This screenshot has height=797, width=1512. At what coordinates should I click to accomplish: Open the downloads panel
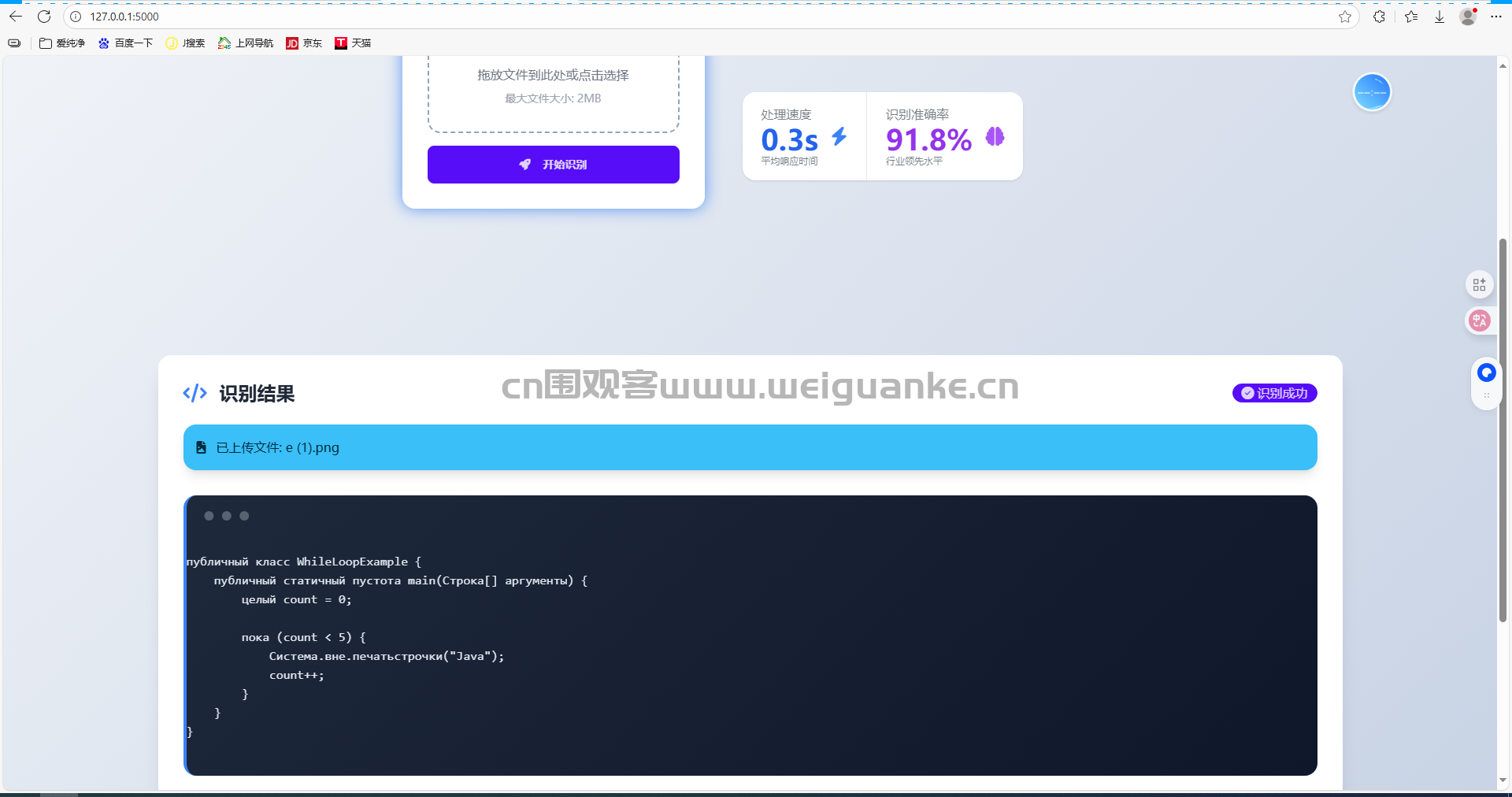coord(1440,17)
